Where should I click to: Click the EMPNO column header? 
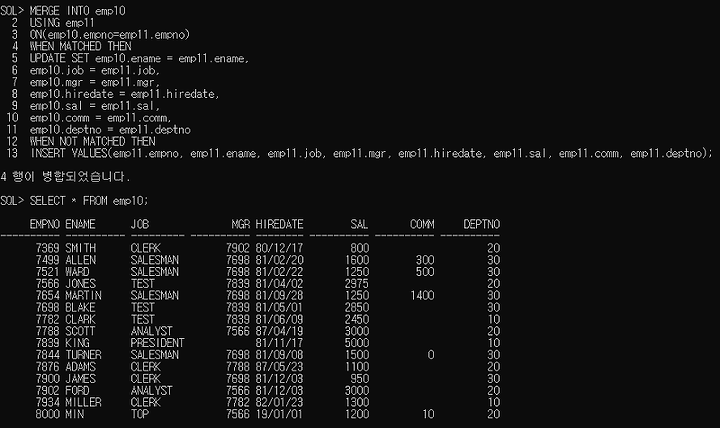point(45,224)
